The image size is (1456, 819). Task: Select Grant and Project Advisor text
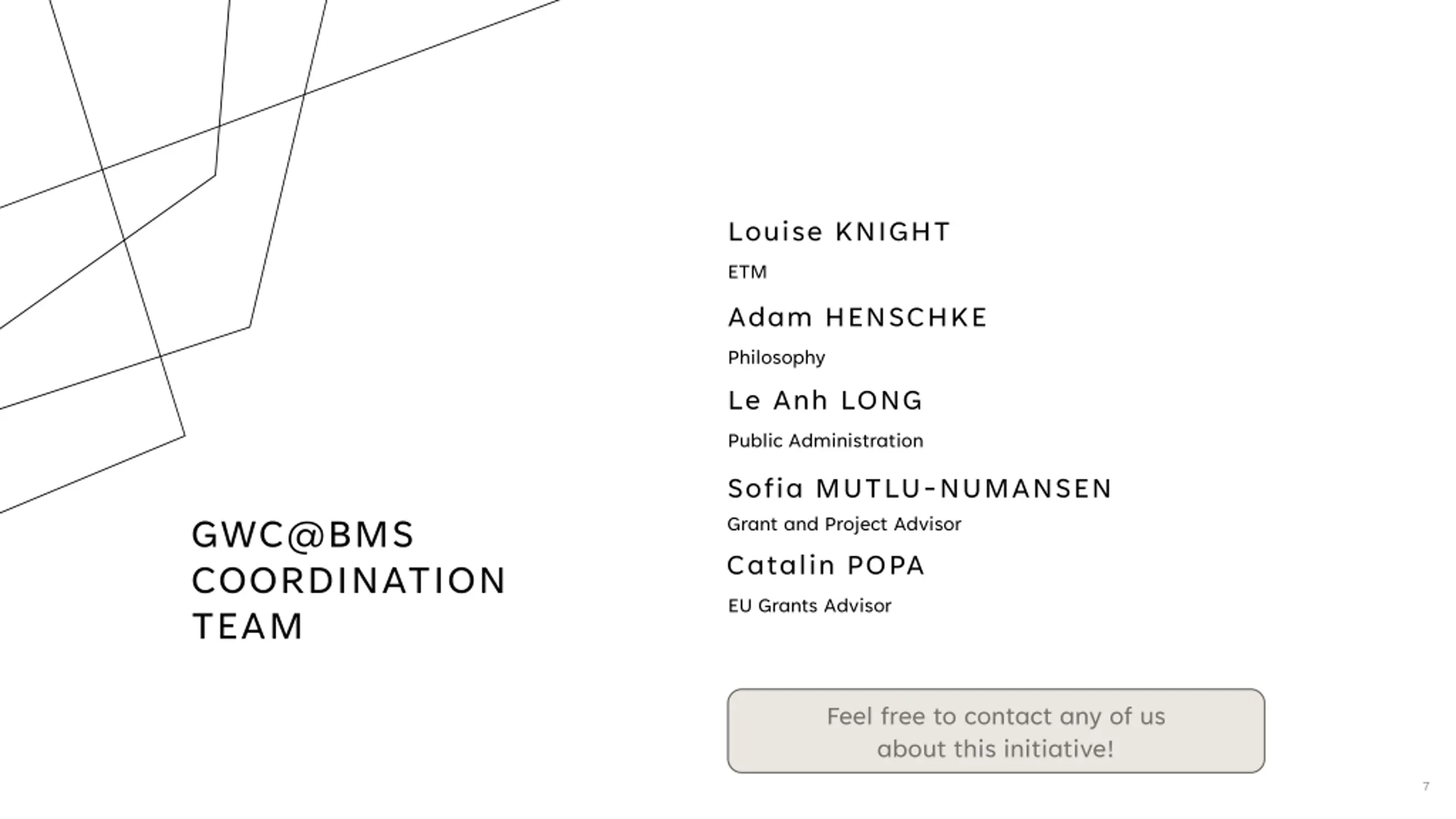844,524
